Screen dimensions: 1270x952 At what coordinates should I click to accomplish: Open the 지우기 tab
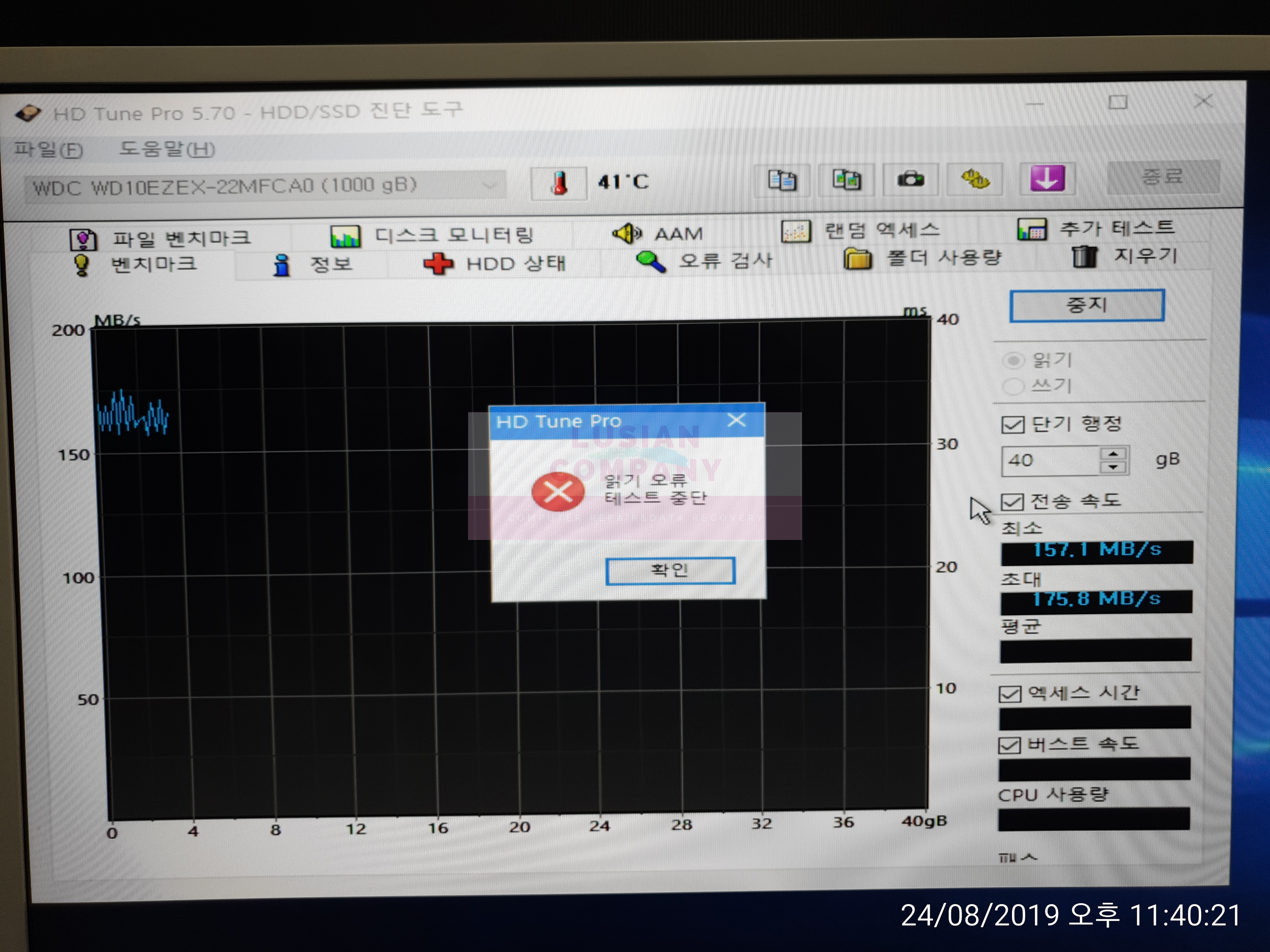[1125, 256]
